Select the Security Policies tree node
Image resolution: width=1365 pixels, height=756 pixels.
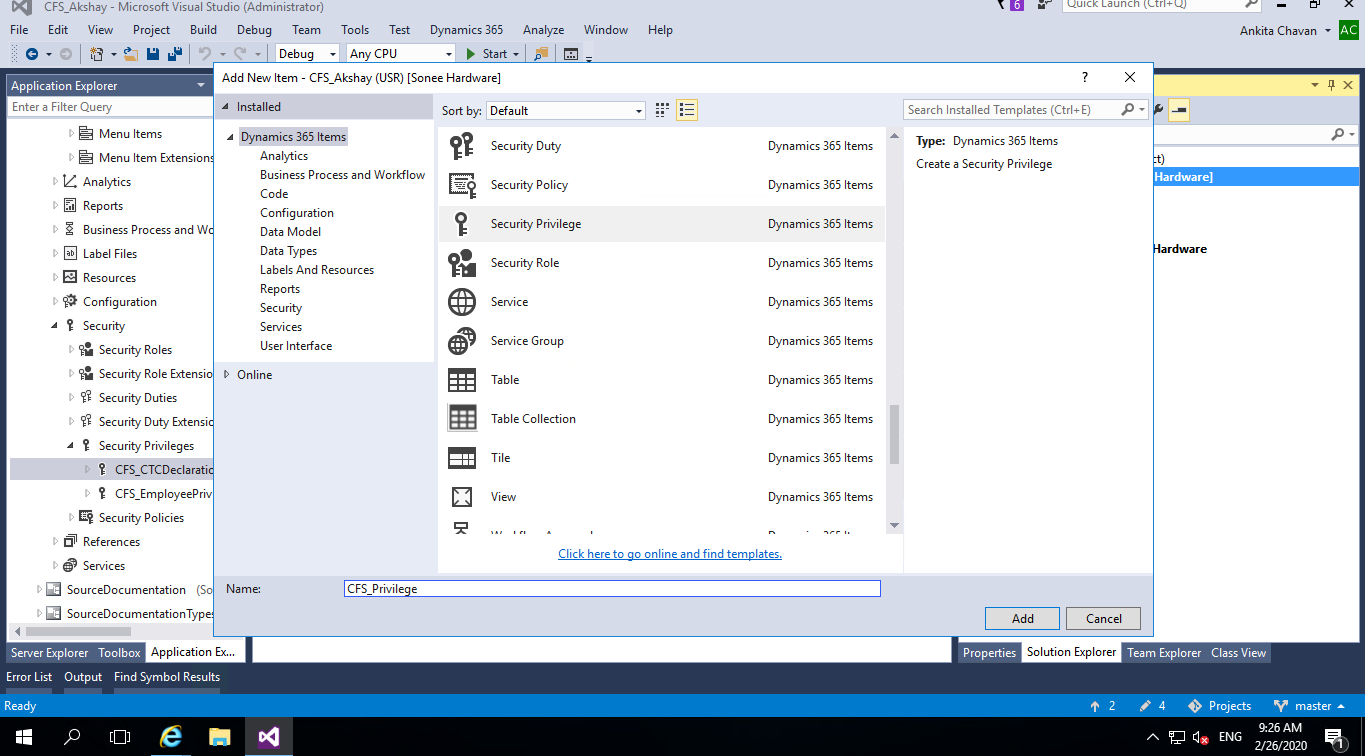(x=141, y=518)
